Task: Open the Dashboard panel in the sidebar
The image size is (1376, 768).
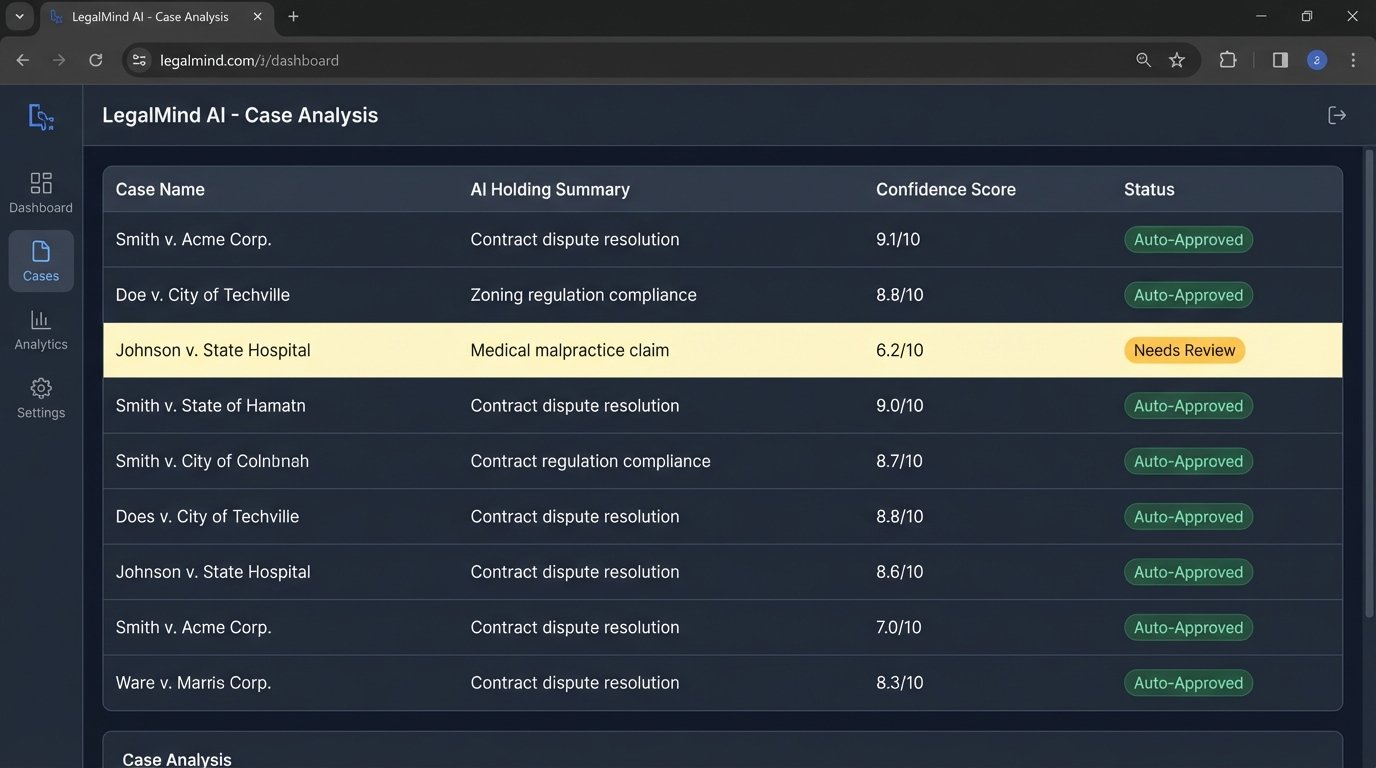Action: point(40,192)
